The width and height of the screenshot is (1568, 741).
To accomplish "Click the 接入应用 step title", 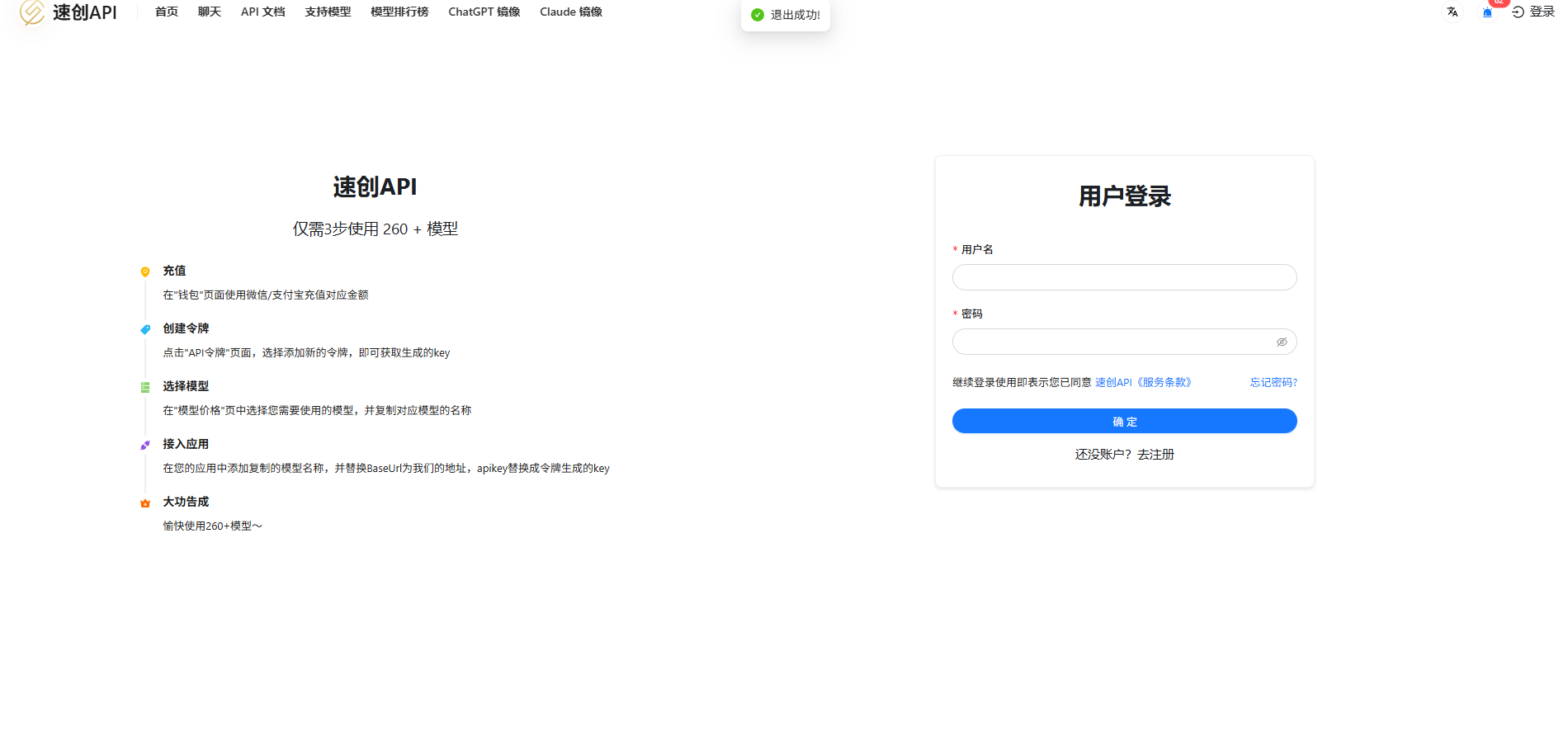I will [x=186, y=444].
